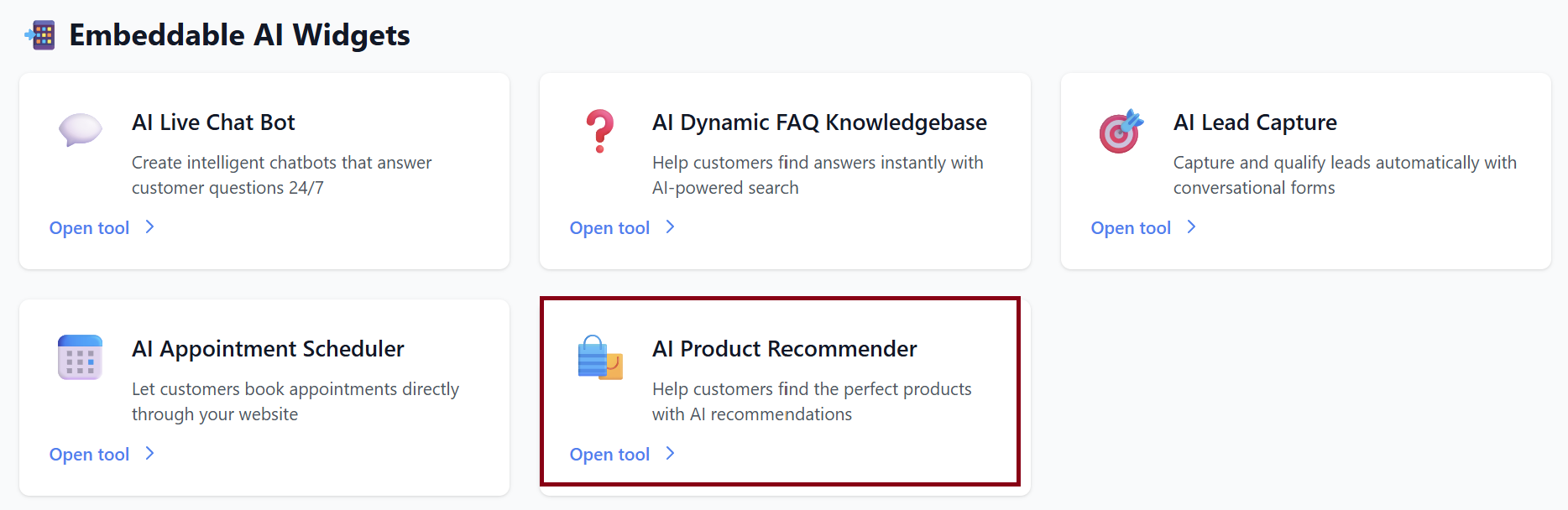Open tool link for AI Dynamic FAQ Knowledgebase
Viewport: 1568px width, 510px height.
point(610,228)
